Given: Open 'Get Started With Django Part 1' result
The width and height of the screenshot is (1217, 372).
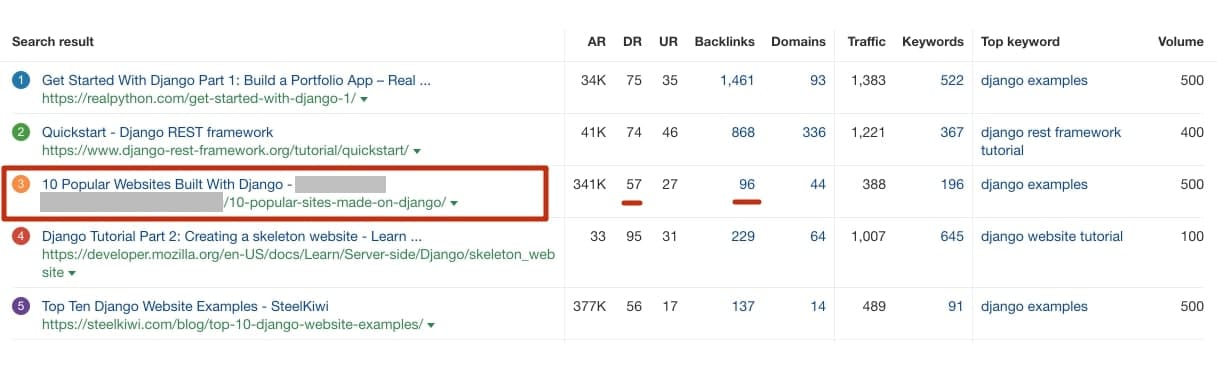Looking at the screenshot, I should point(236,80).
